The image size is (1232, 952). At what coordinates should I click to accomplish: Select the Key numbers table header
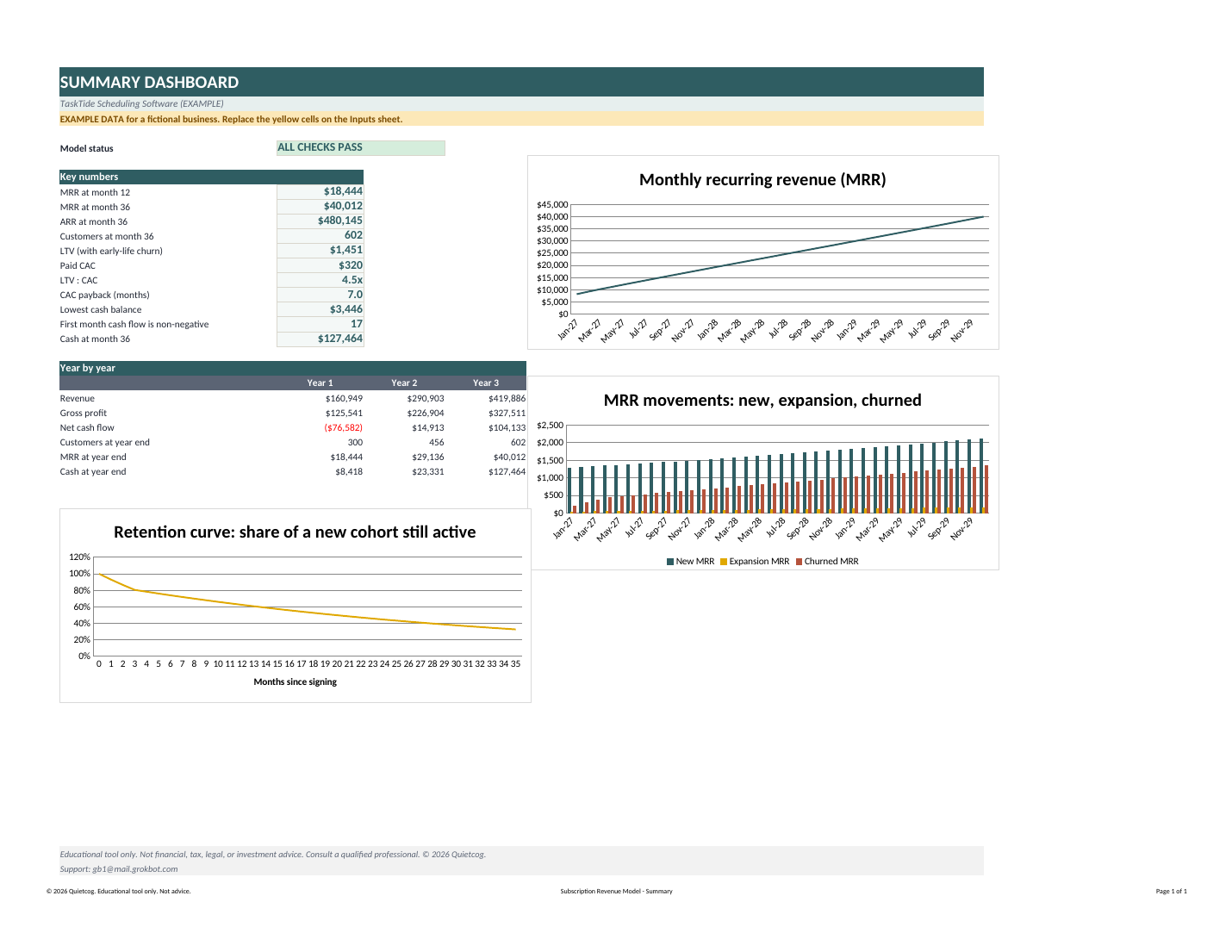[x=211, y=177]
